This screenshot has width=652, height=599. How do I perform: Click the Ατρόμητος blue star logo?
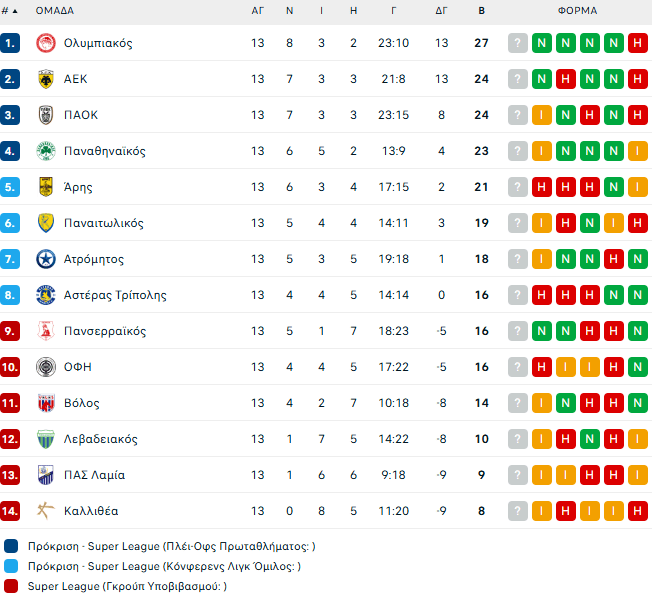coord(45,259)
